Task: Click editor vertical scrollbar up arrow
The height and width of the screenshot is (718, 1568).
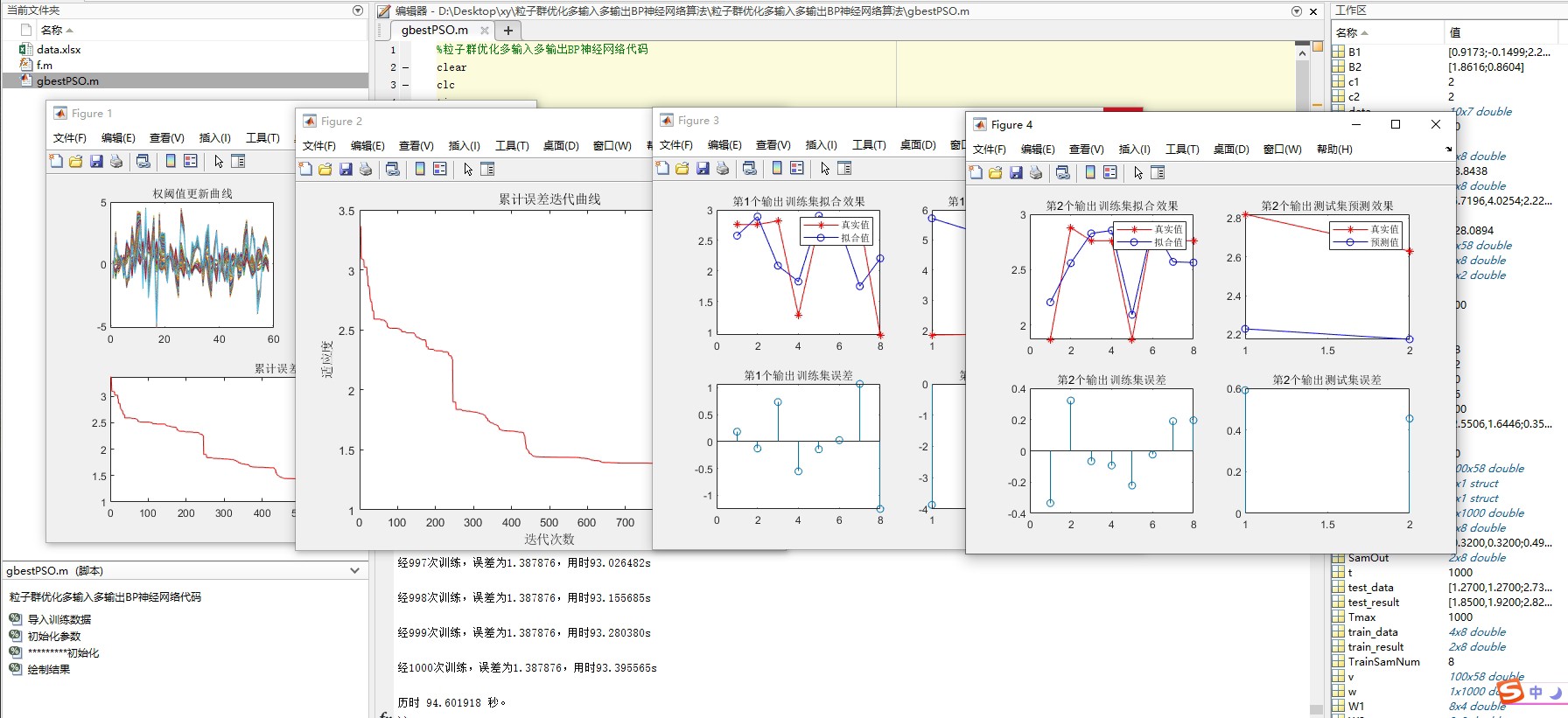Action: coord(1301,53)
